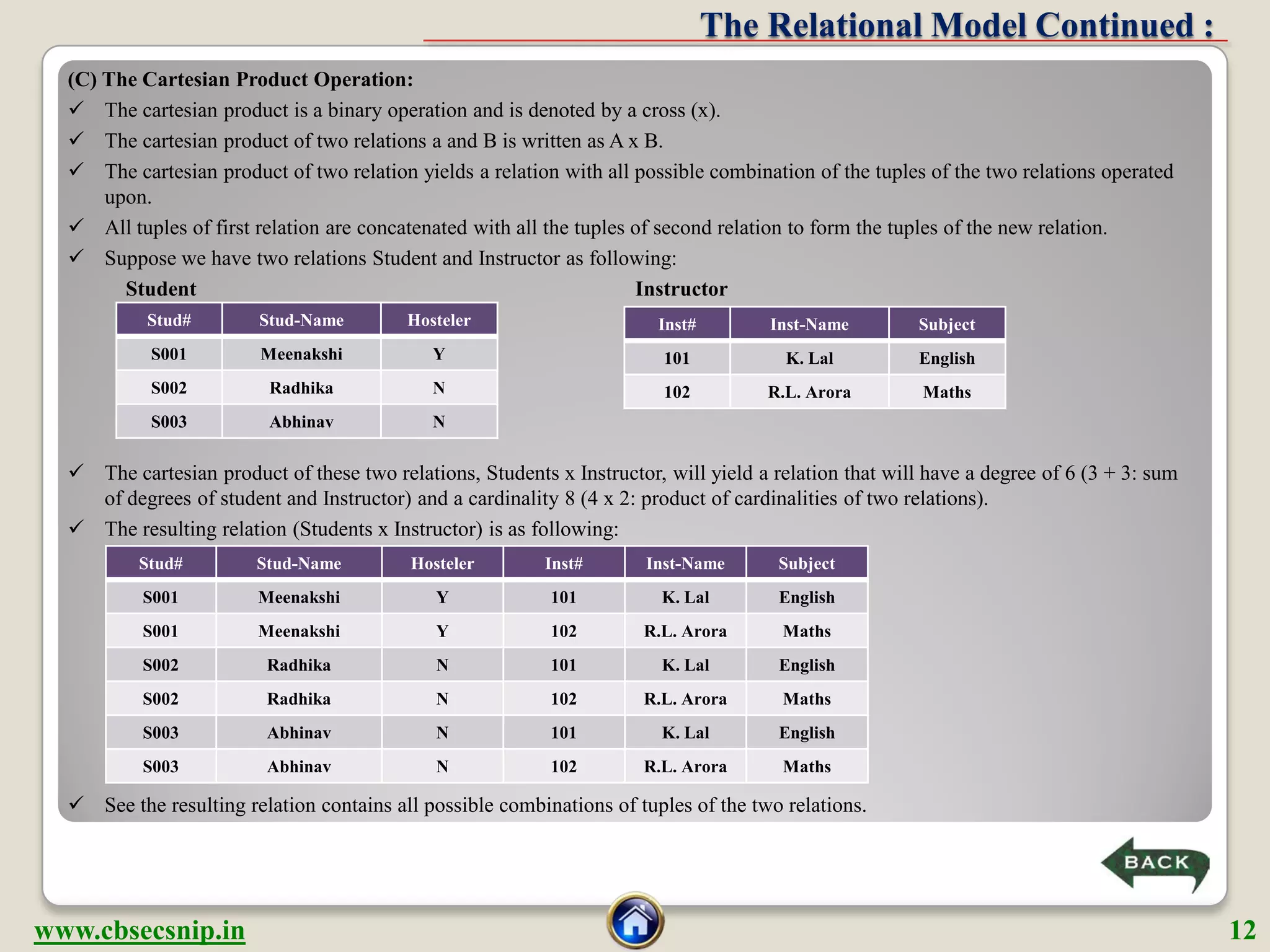1270x952 pixels.
Task: Open the www.cbsecsnip.in link
Action: click(140, 931)
